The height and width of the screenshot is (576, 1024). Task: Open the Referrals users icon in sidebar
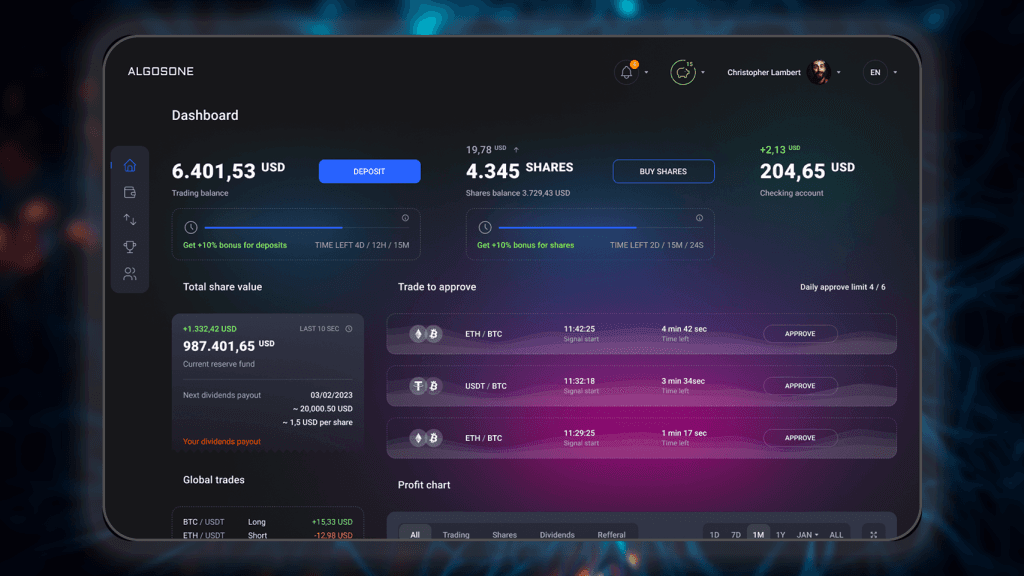(130, 274)
